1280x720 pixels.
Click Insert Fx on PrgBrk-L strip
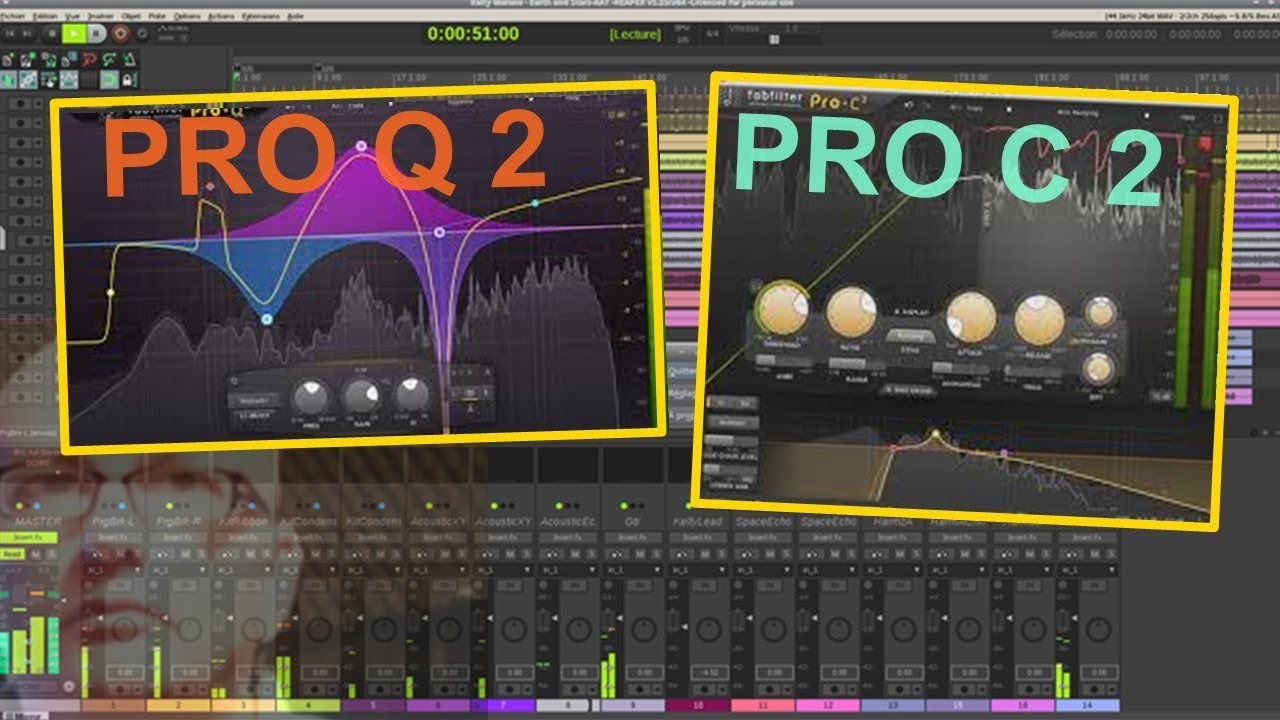113,538
